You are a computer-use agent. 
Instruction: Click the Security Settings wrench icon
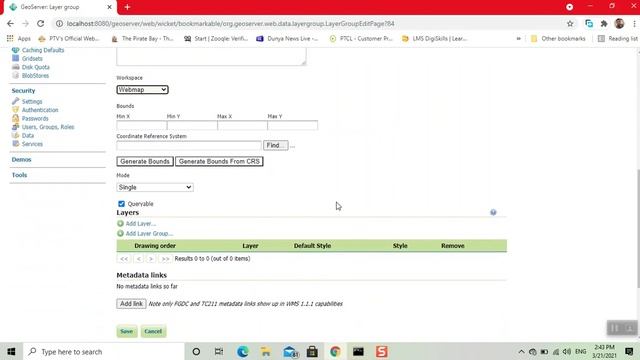(x=16, y=101)
